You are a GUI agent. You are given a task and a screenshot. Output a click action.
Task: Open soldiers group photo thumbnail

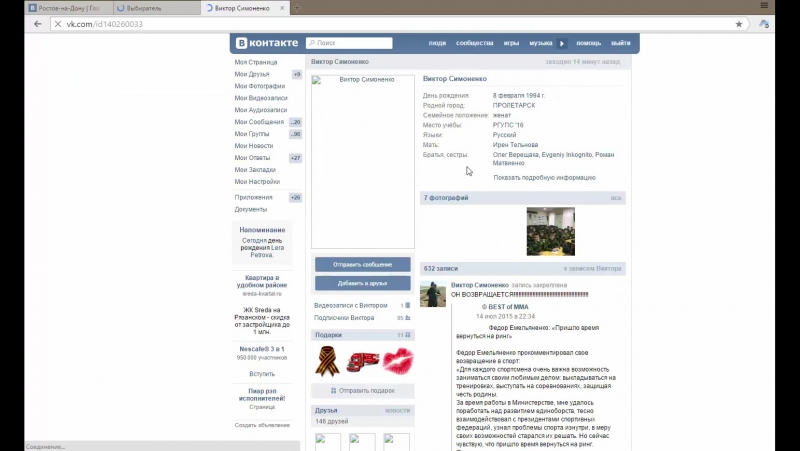coord(551,231)
